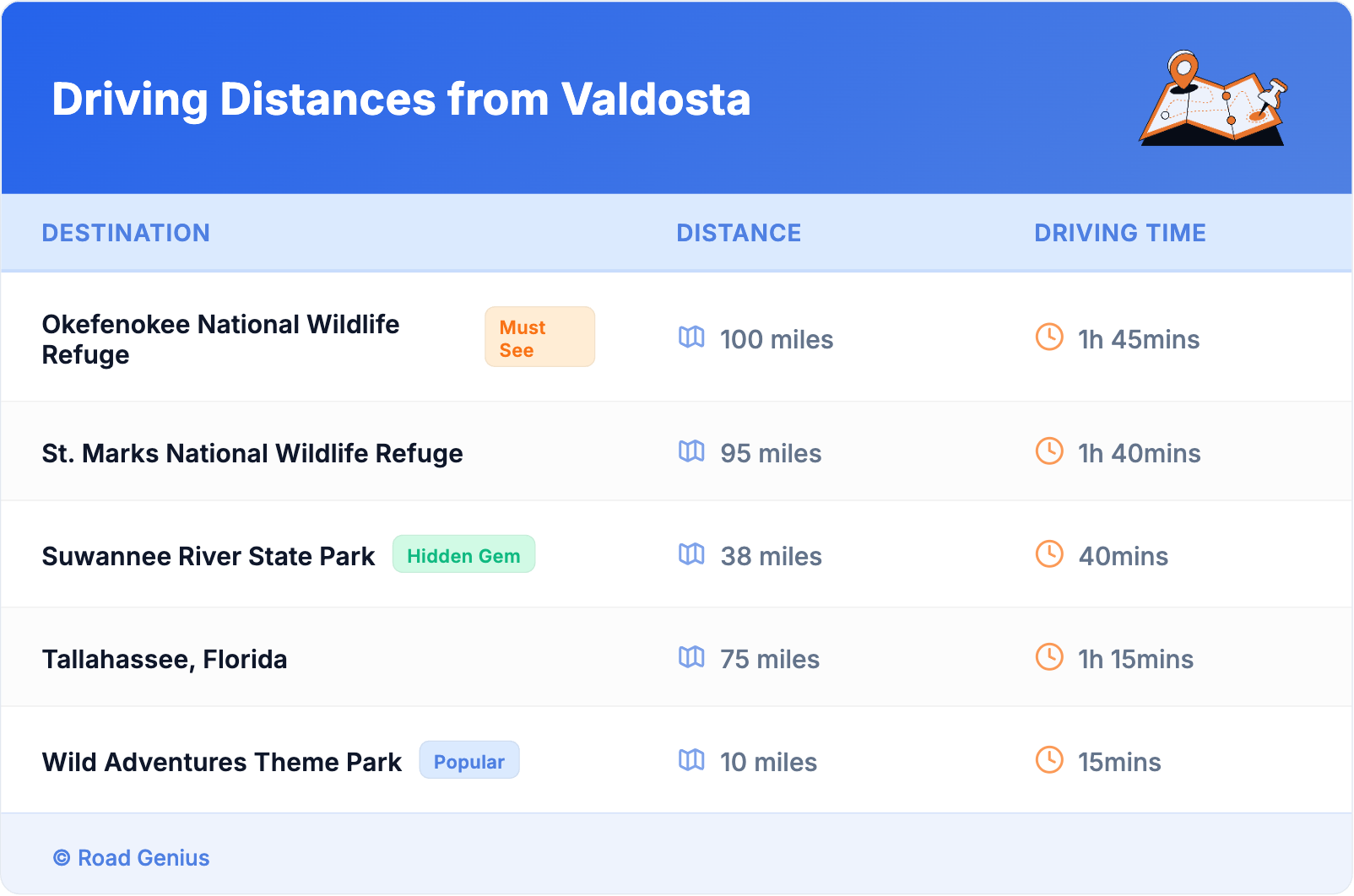Select the Popular badge
The width and height of the screenshot is (1354, 896).
[469, 761]
